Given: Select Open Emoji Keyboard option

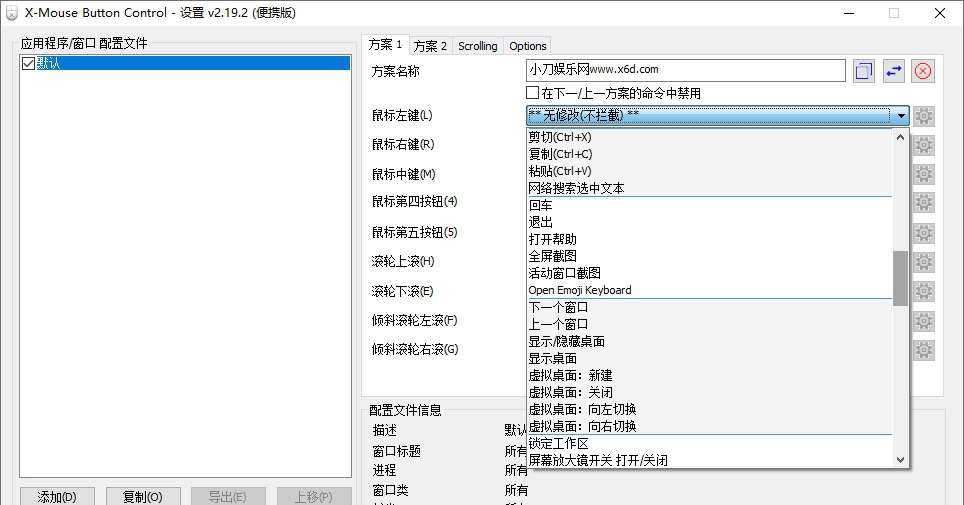Looking at the screenshot, I should click(x=709, y=290).
